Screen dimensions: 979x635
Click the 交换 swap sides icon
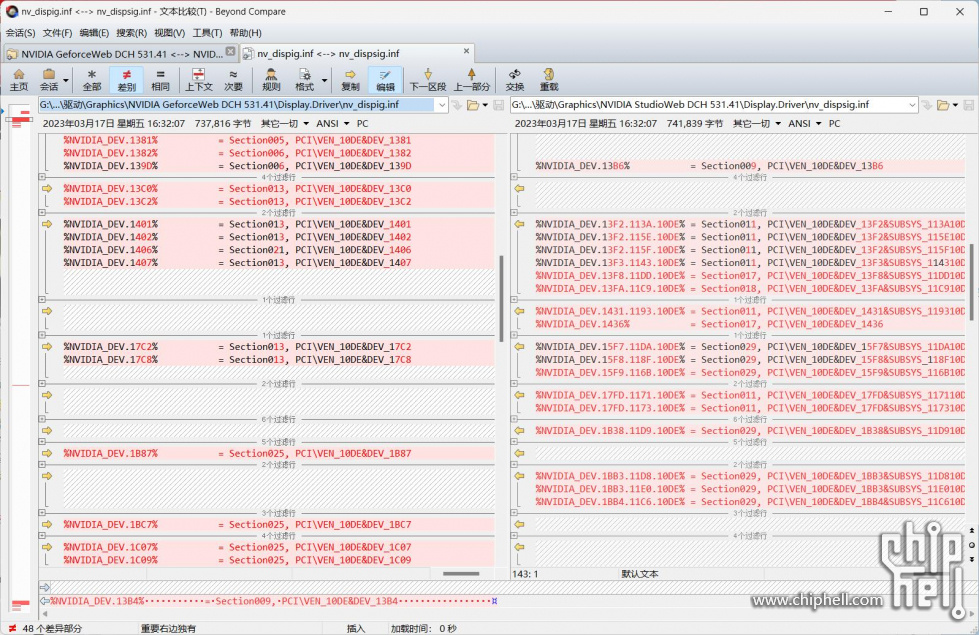coord(514,80)
